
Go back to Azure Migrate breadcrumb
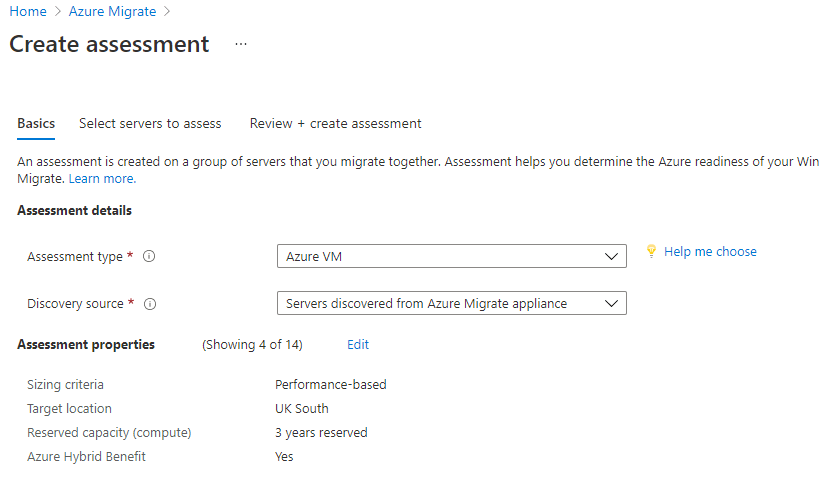click(112, 11)
